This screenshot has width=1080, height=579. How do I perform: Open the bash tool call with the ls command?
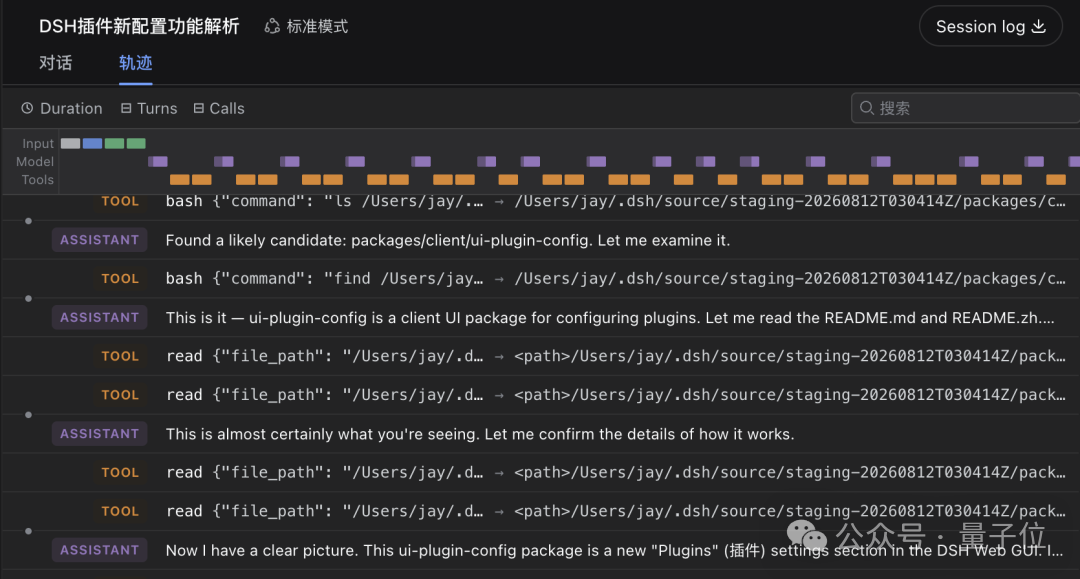coord(540,202)
